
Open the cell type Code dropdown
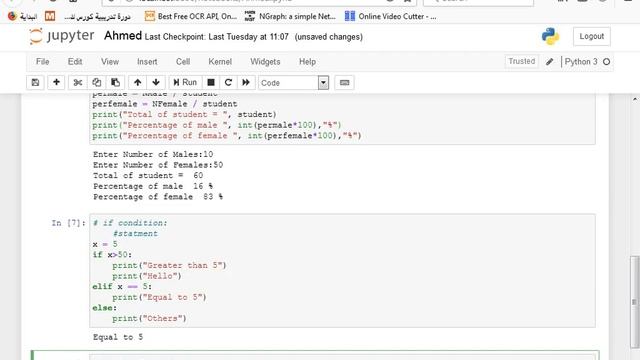click(293, 83)
